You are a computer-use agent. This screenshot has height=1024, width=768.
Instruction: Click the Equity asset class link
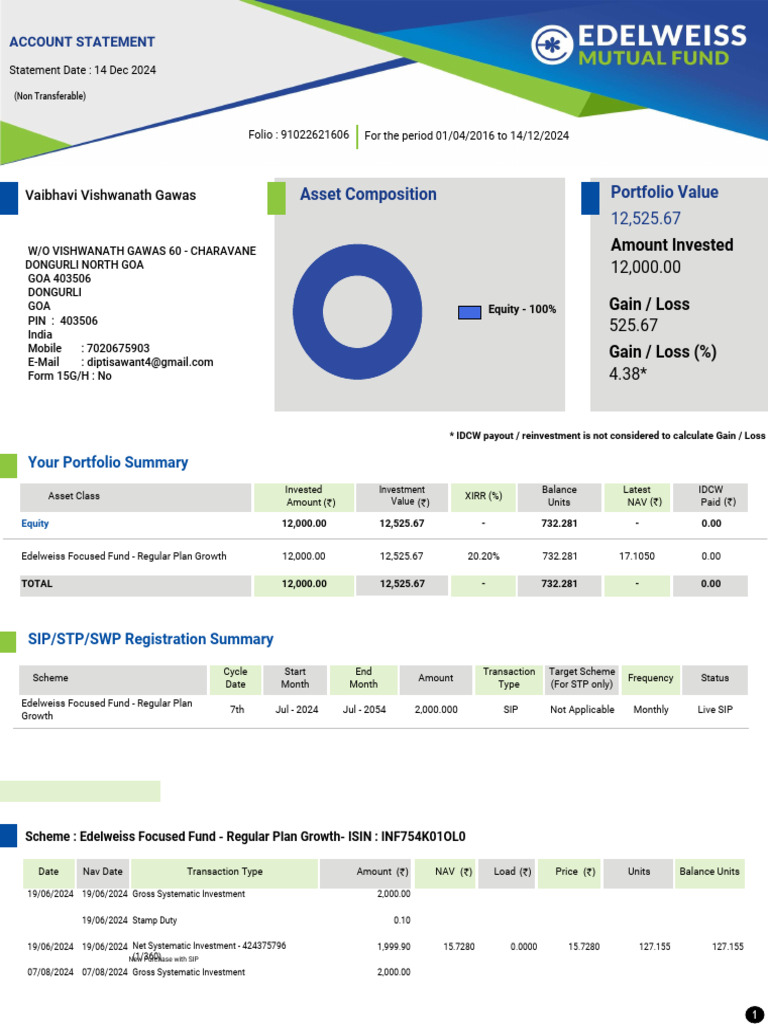pos(35,523)
